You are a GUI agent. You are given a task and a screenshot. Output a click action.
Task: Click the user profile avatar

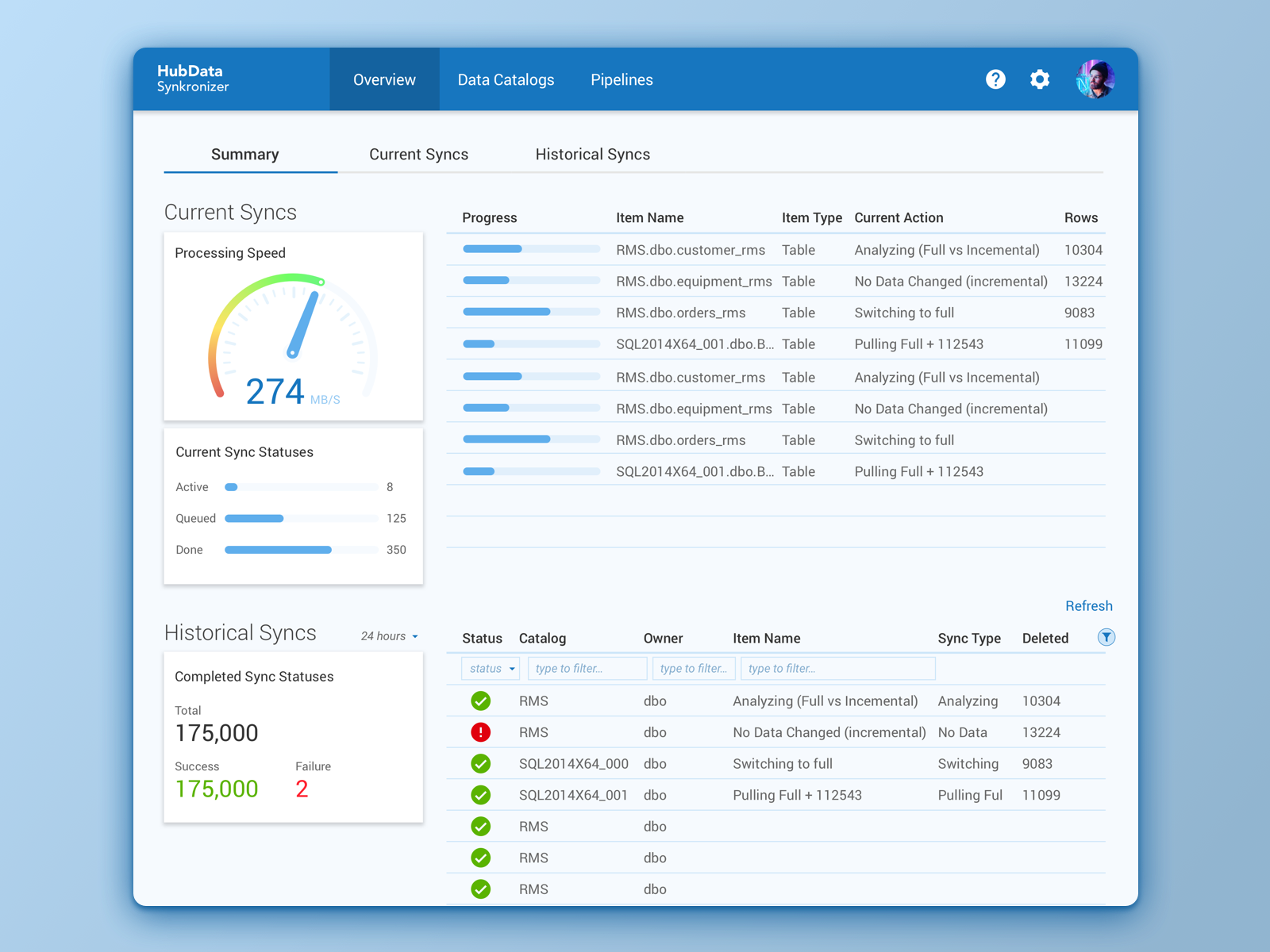tap(1095, 79)
